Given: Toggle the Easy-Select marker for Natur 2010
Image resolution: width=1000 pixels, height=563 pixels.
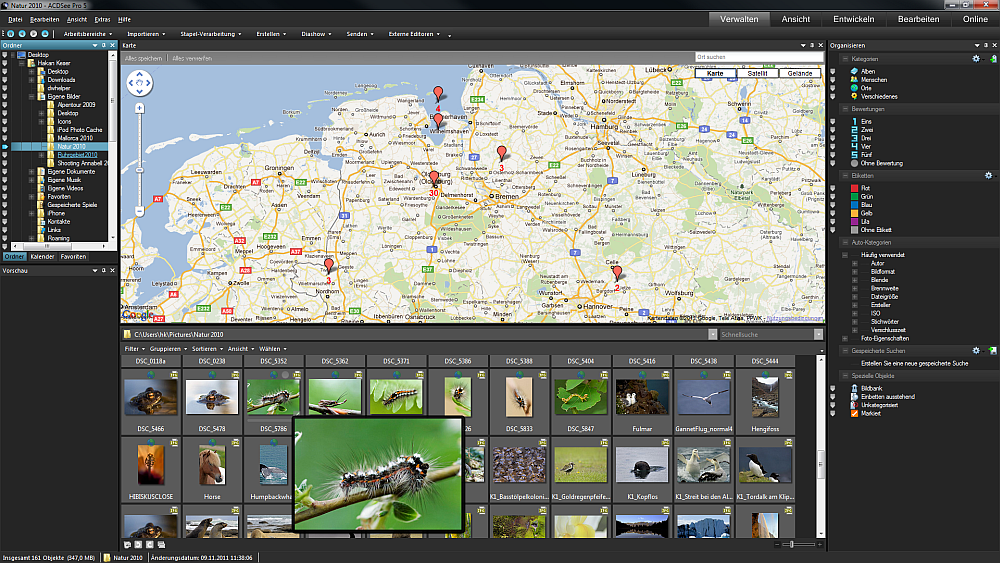Looking at the screenshot, I should [x=5, y=146].
